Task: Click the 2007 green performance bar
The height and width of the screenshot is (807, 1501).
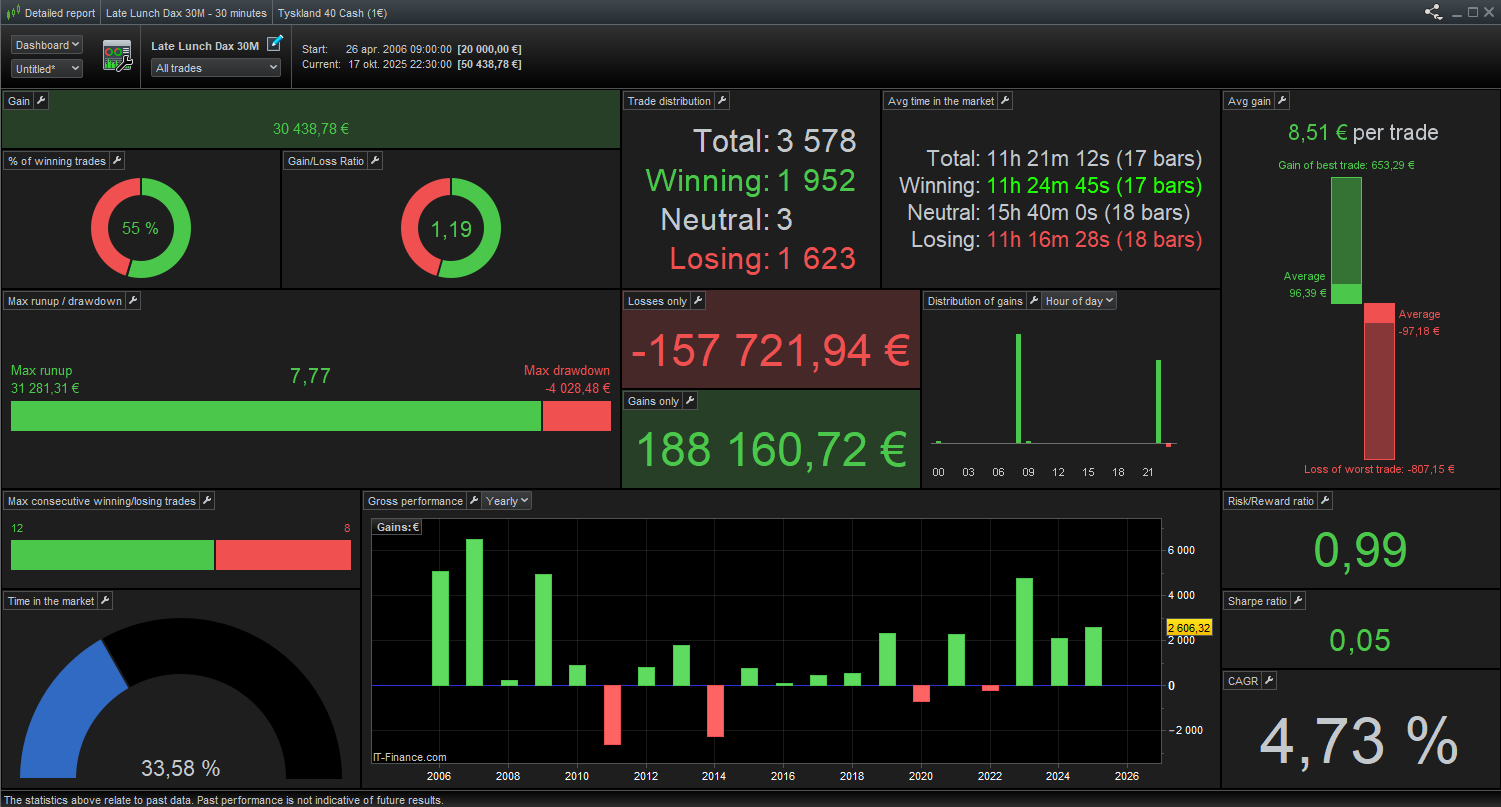Action: click(x=475, y=612)
